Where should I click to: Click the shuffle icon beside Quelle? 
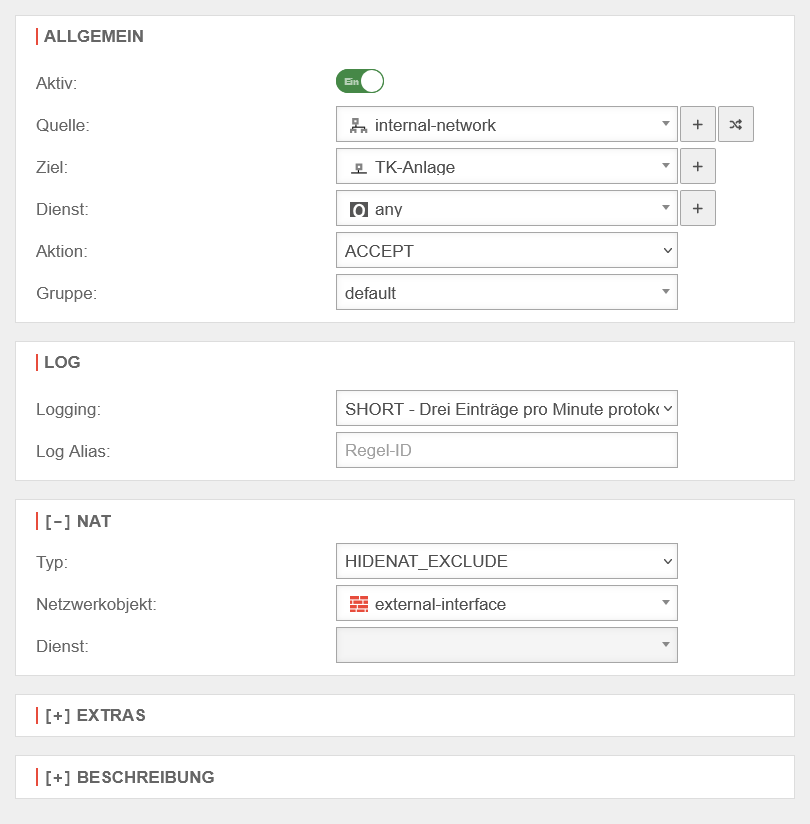point(735,125)
